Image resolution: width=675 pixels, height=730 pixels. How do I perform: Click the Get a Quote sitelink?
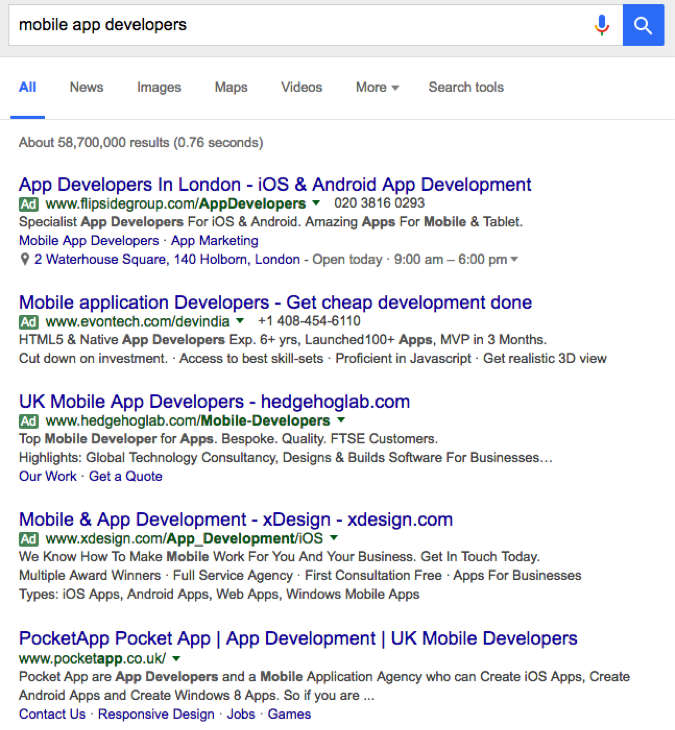click(126, 476)
